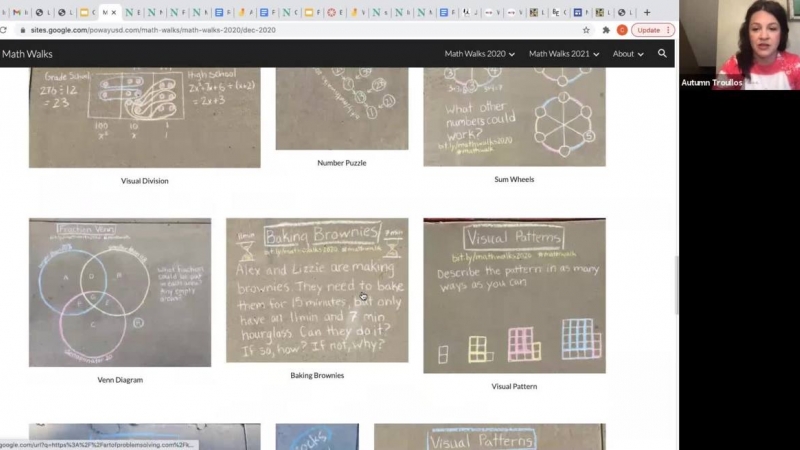Image resolution: width=800 pixels, height=450 pixels.
Task: Open the orange profile avatar
Action: 622,30
